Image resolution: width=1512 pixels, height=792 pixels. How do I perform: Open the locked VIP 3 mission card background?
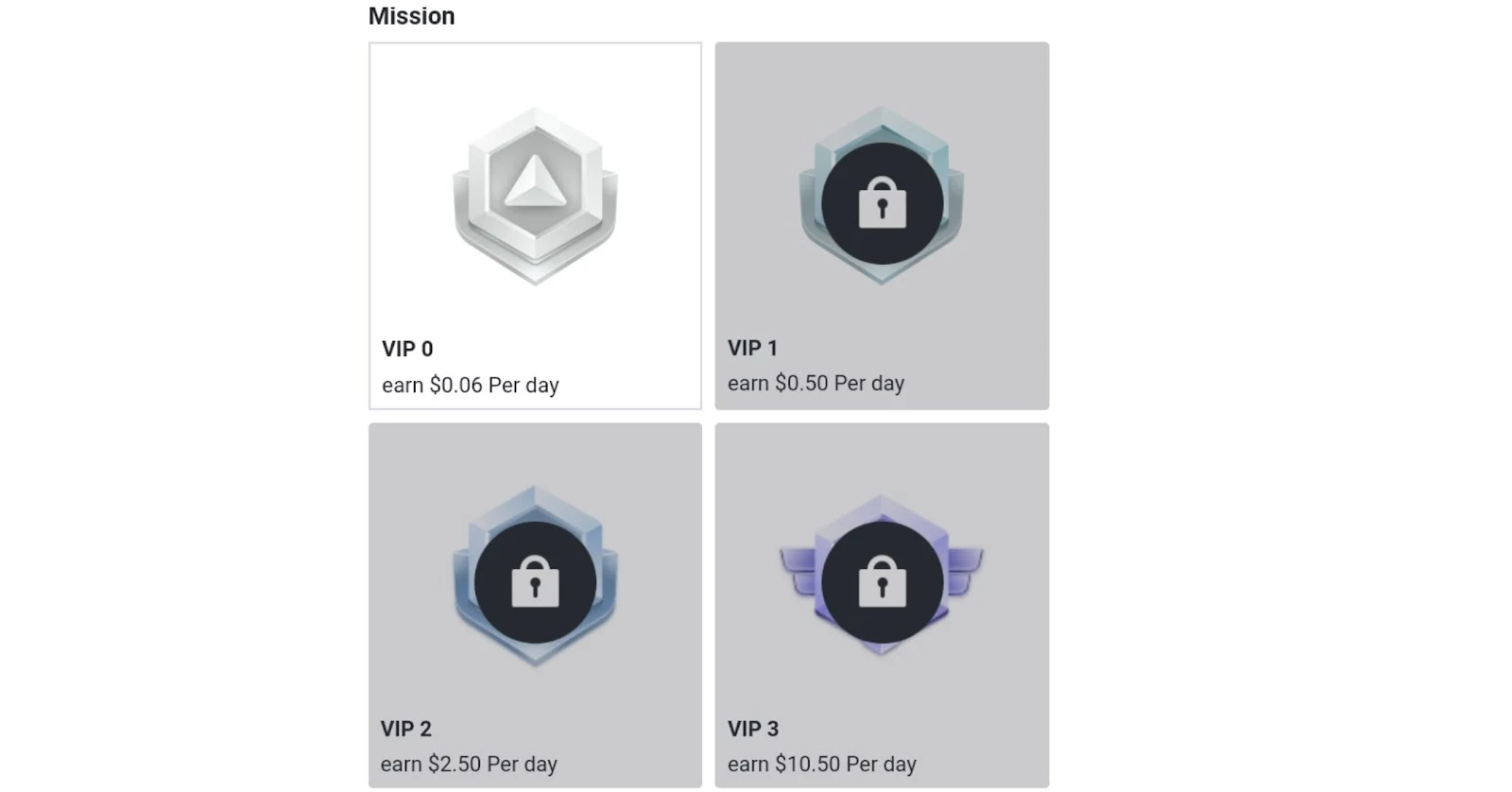[x=882, y=605]
